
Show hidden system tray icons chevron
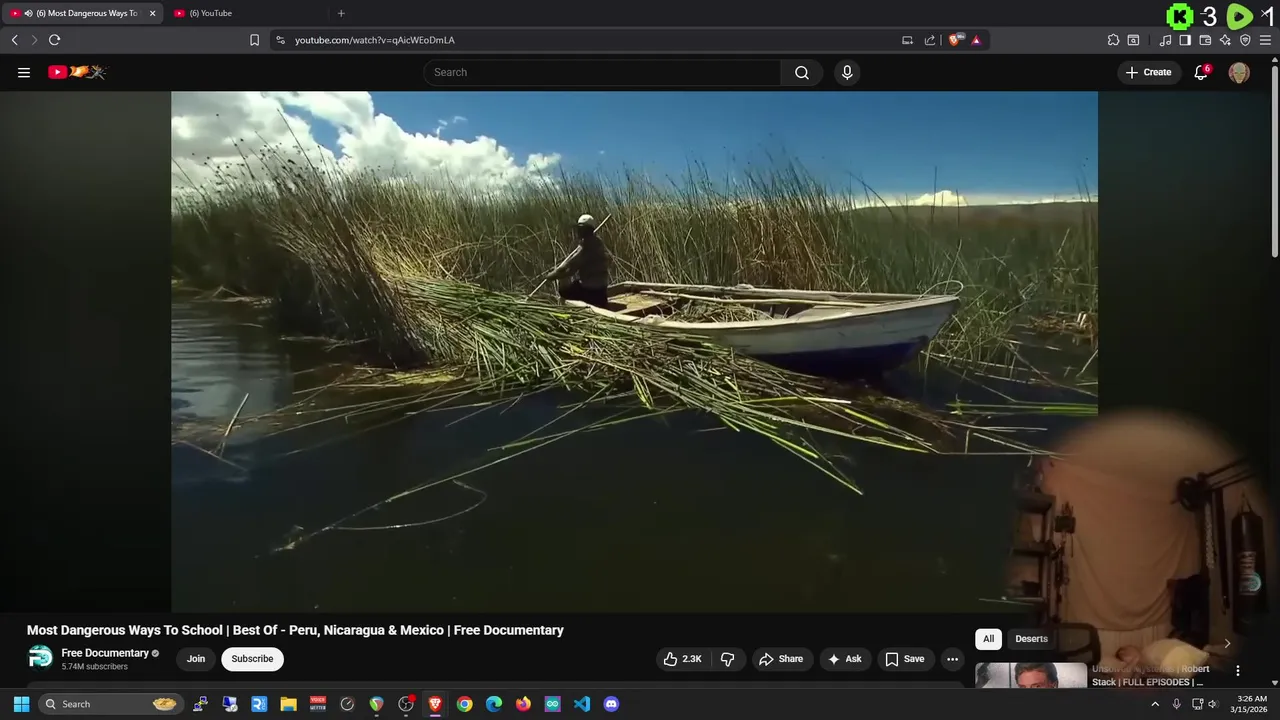tap(1155, 704)
